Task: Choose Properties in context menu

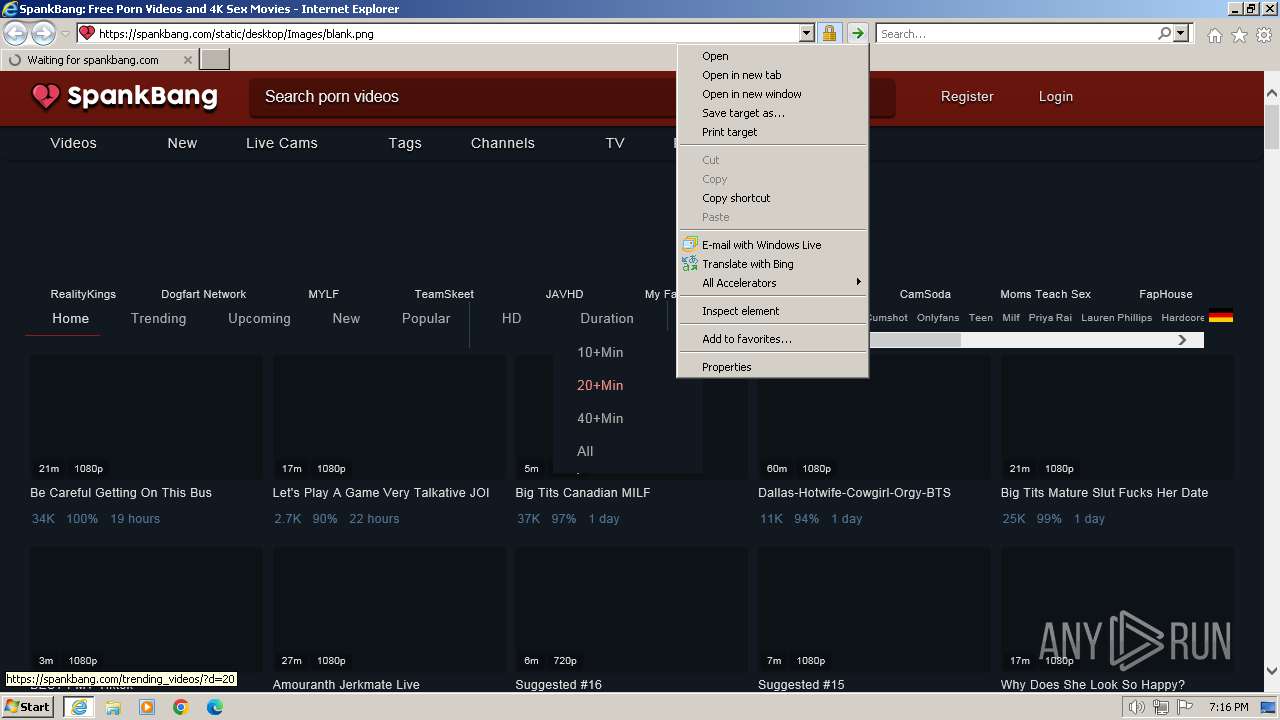Action: (773, 367)
